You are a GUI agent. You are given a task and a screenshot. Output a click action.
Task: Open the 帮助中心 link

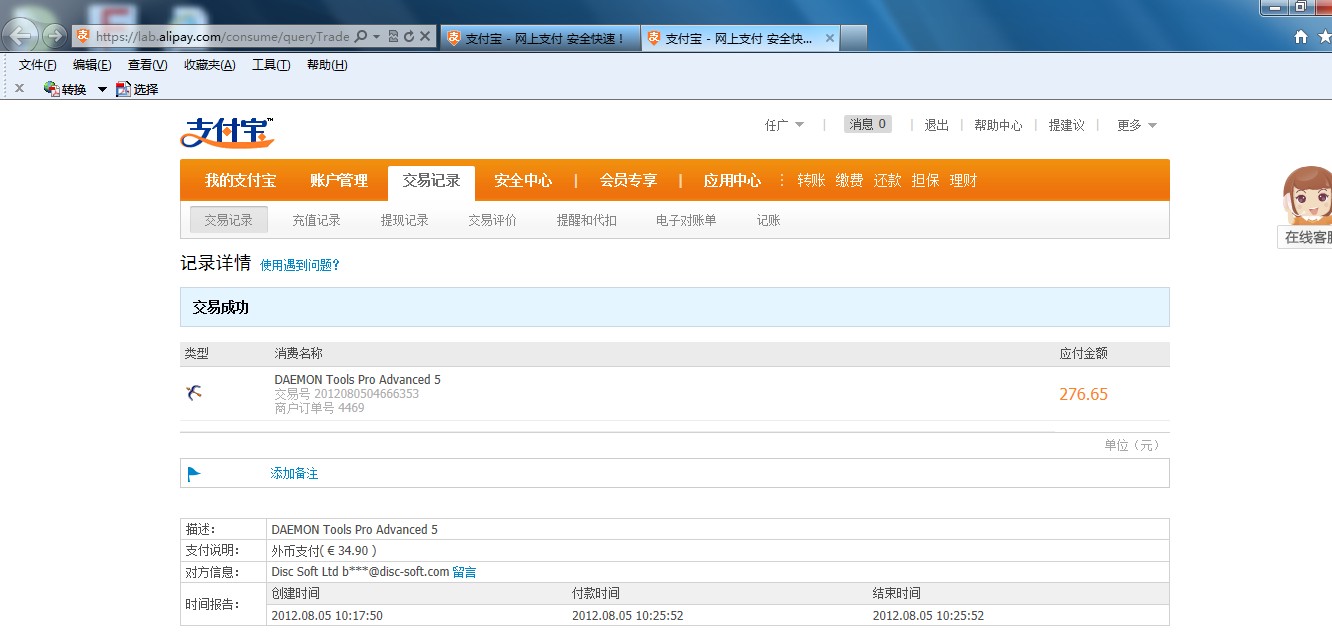[x=998, y=125]
